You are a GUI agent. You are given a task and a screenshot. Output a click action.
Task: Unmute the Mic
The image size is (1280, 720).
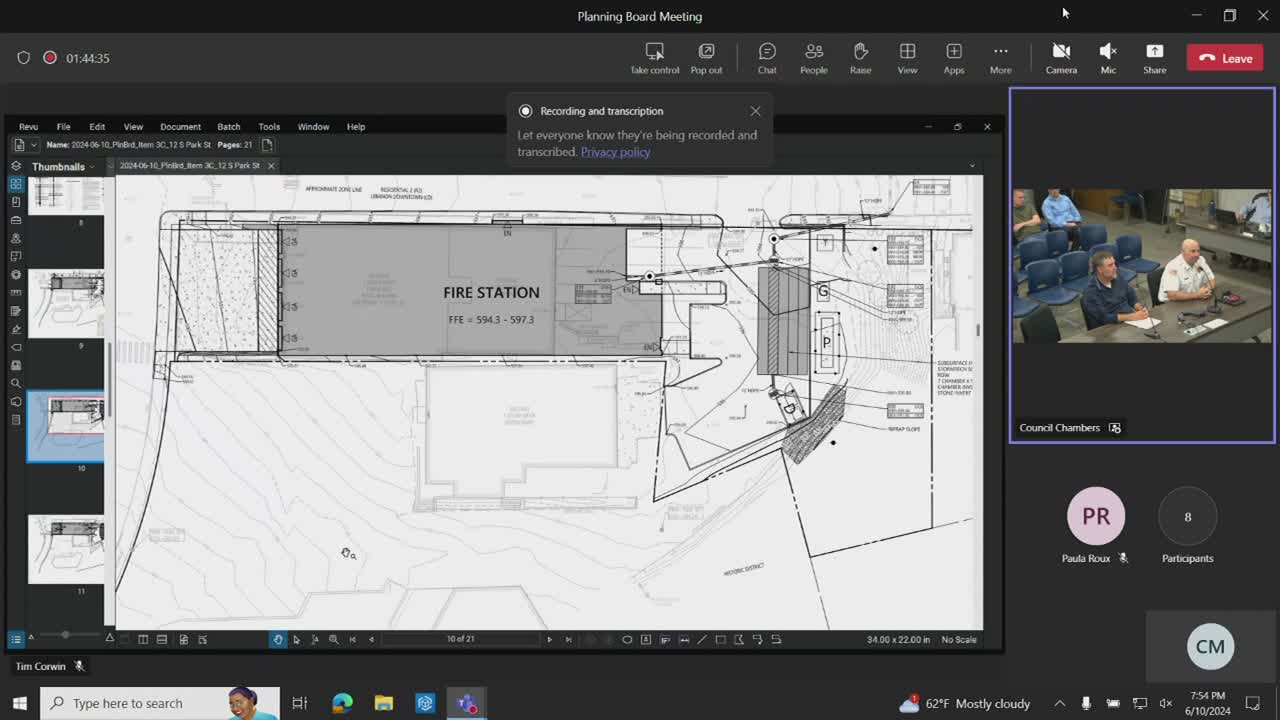pyautogui.click(x=1108, y=58)
